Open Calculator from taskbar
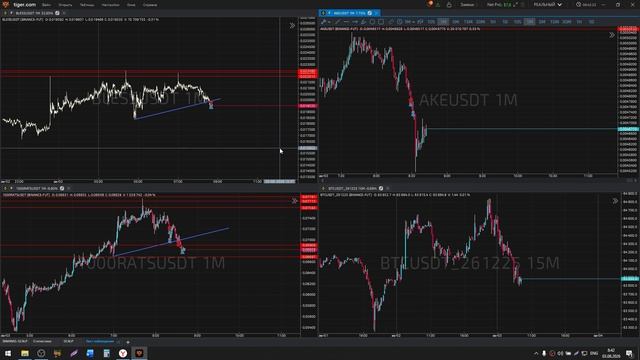Image resolution: width=640 pixels, height=360 pixels. click(x=107, y=353)
